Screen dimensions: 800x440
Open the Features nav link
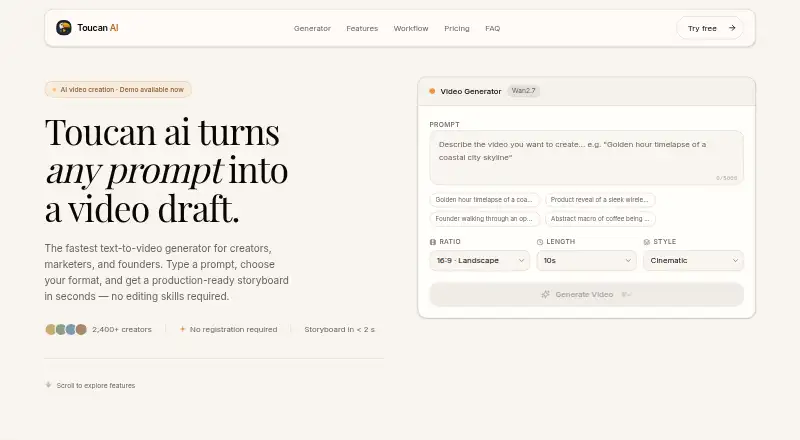pyautogui.click(x=362, y=29)
